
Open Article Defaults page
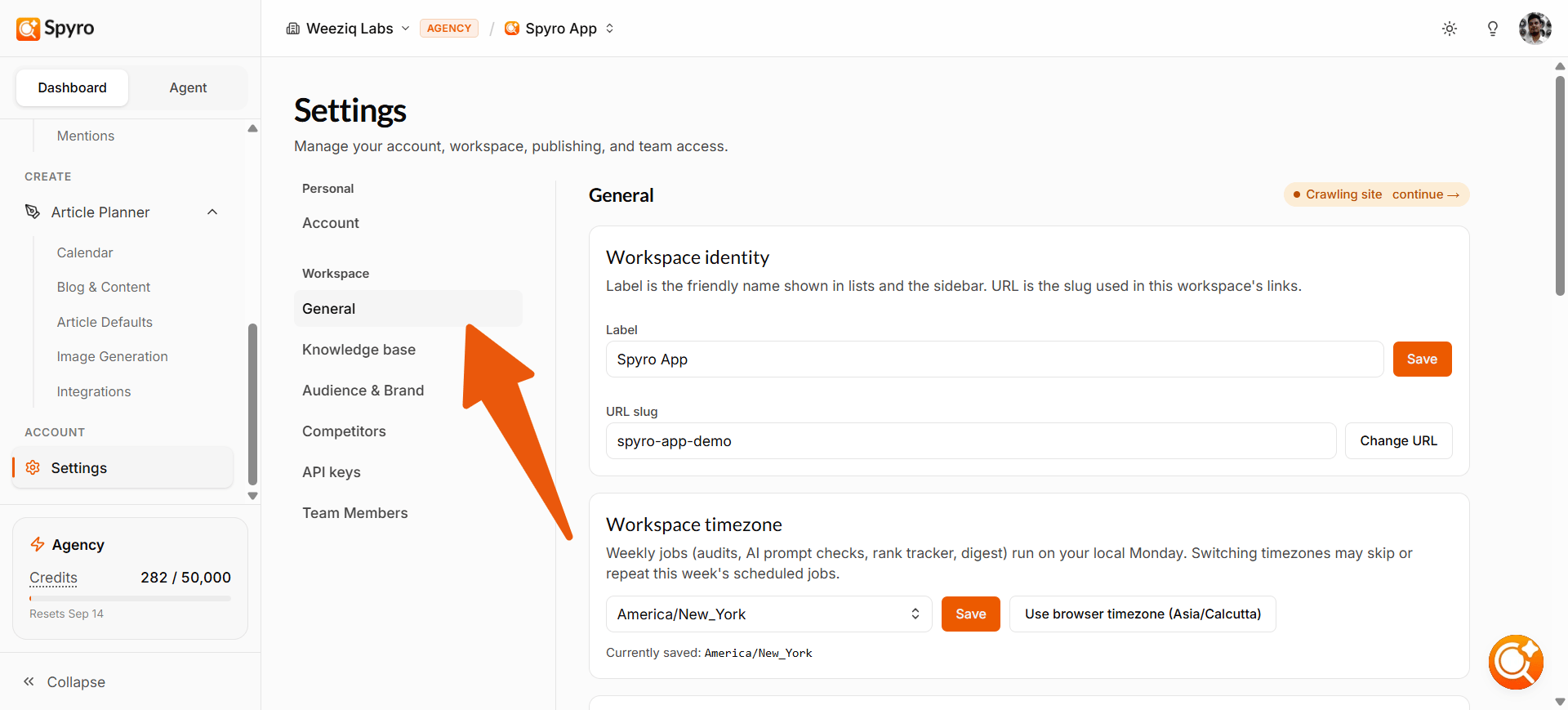[105, 322]
